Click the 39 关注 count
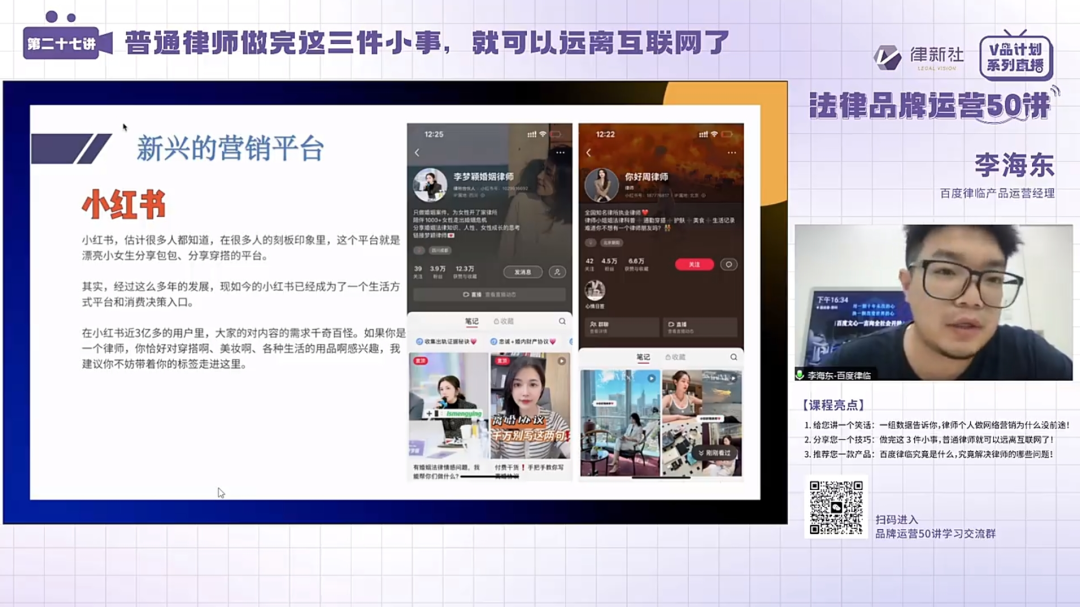 418,271
